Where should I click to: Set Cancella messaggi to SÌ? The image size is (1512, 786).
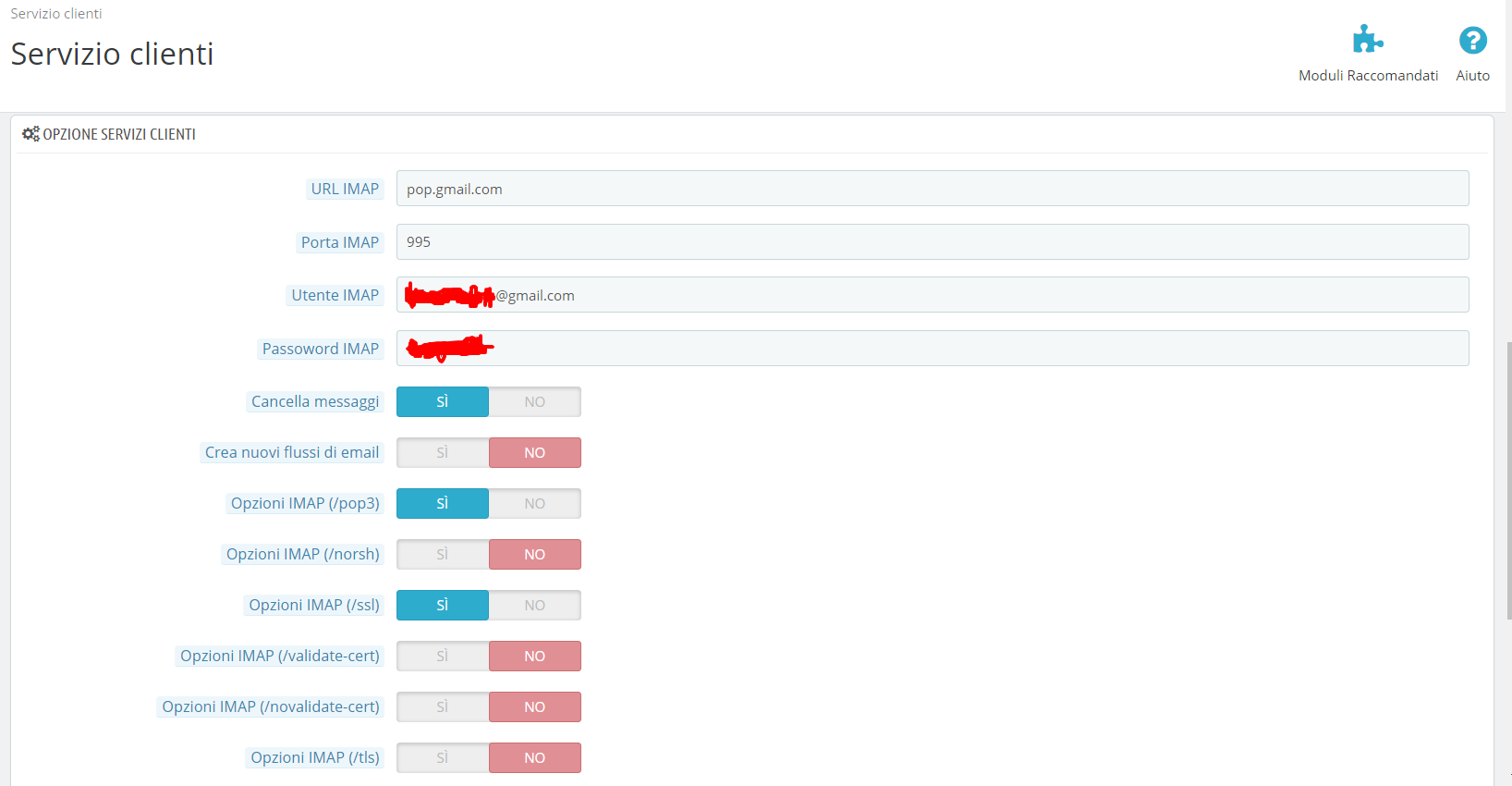(x=443, y=401)
